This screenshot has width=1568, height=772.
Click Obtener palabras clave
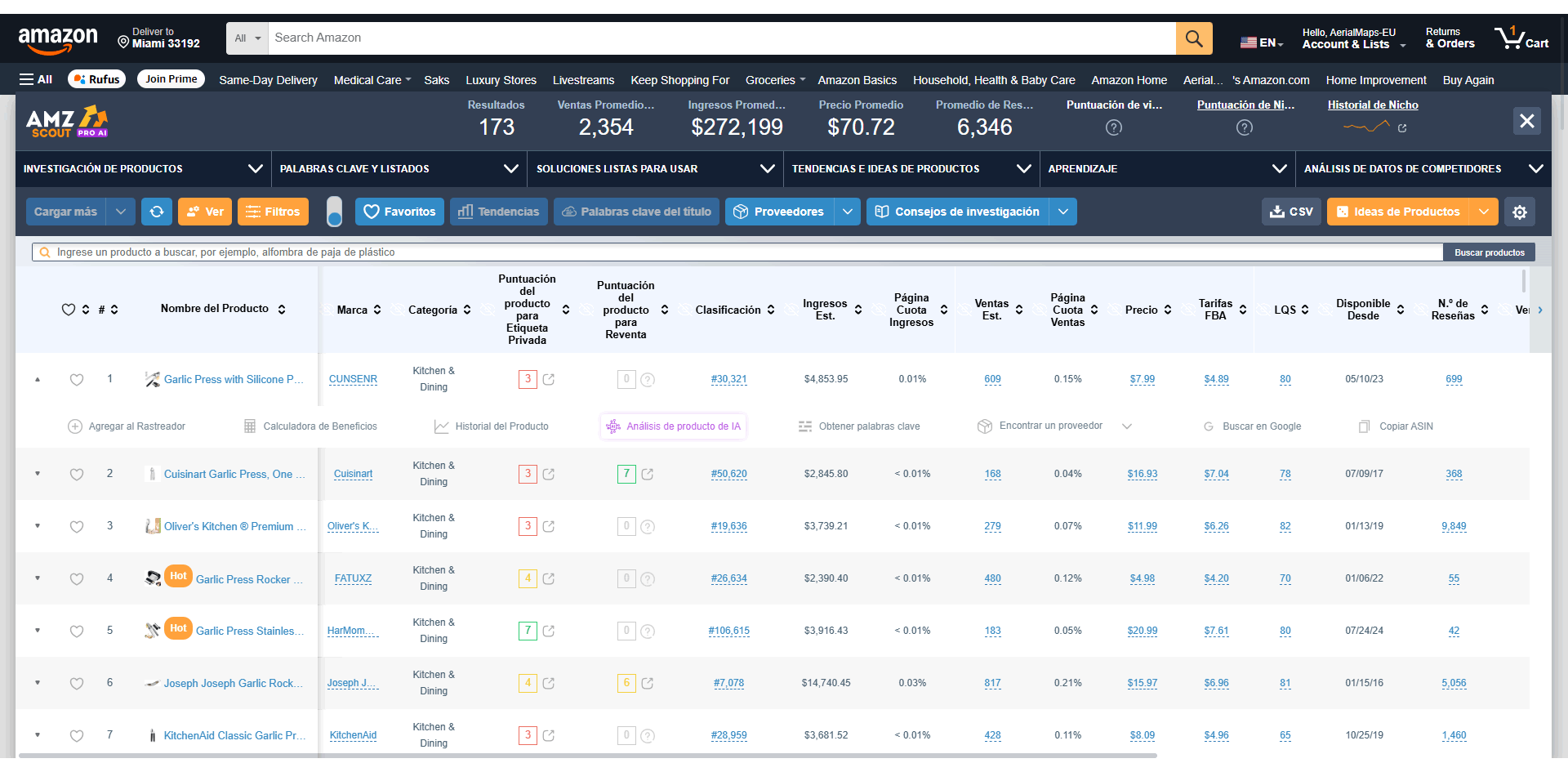[859, 426]
